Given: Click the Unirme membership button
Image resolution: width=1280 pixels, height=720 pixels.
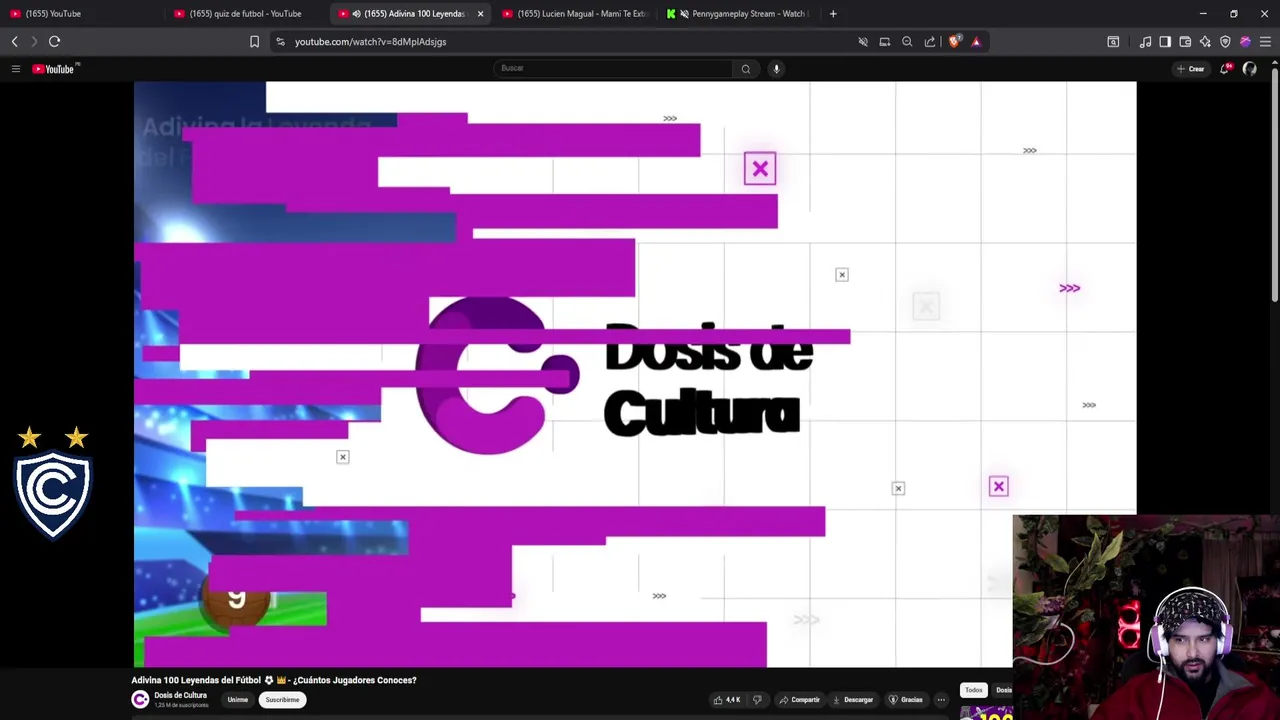Looking at the screenshot, I should tap(237, 700).
